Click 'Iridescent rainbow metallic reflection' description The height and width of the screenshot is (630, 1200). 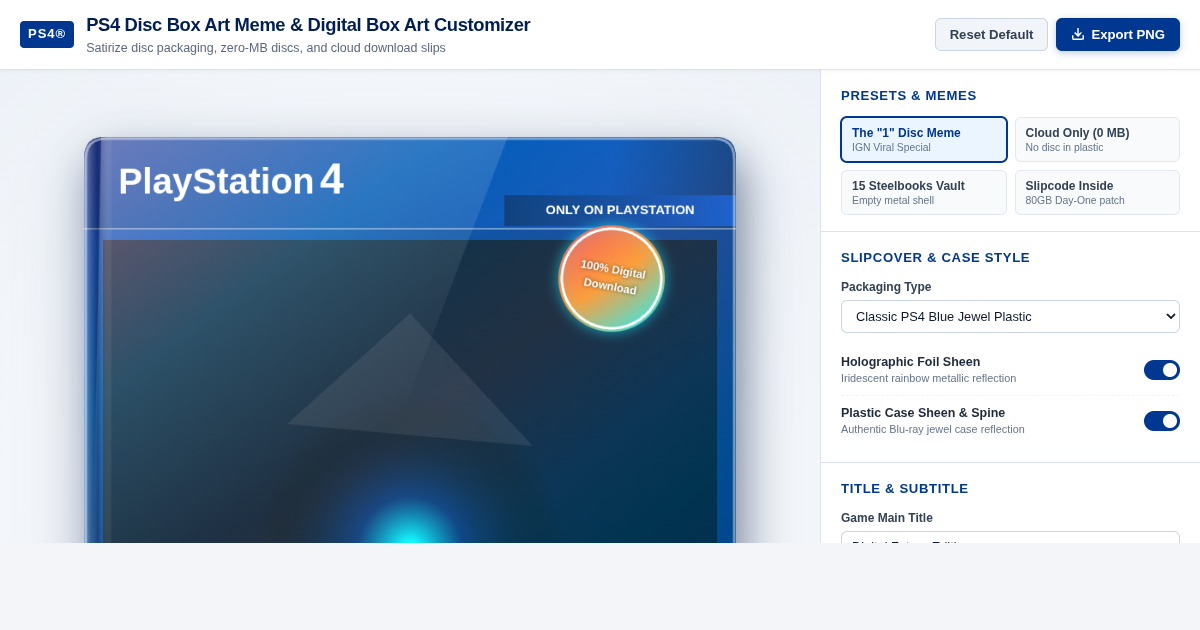pyautogui.click(x=928, y=378)
